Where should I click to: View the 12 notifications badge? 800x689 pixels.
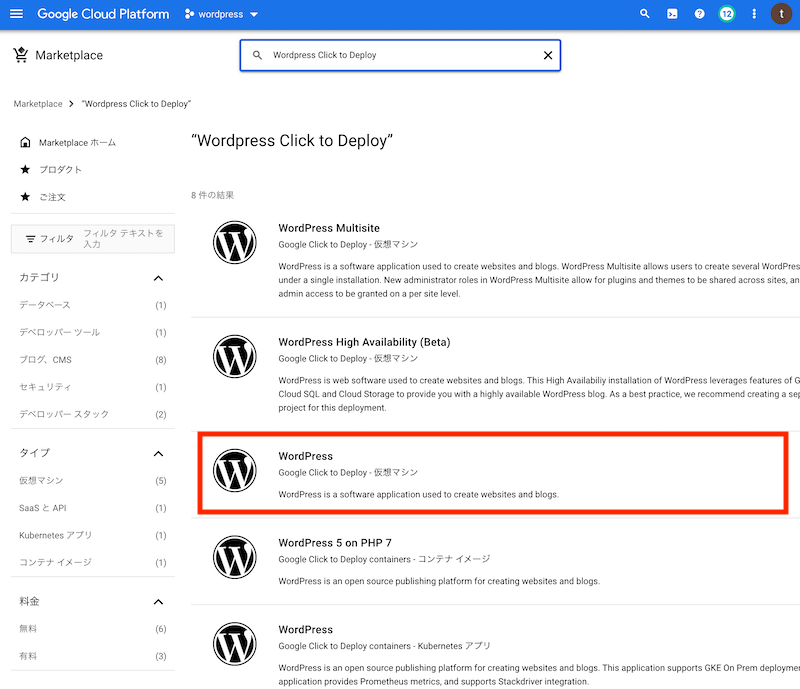coord(727,14)
